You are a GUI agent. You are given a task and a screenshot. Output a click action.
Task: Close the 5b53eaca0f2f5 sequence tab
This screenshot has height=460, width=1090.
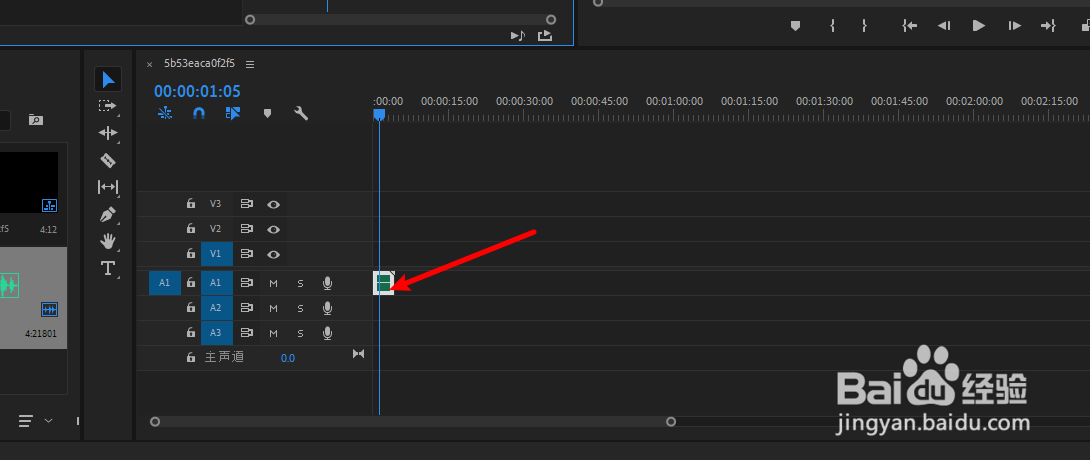pyautogui.click(x=149, y=64)
